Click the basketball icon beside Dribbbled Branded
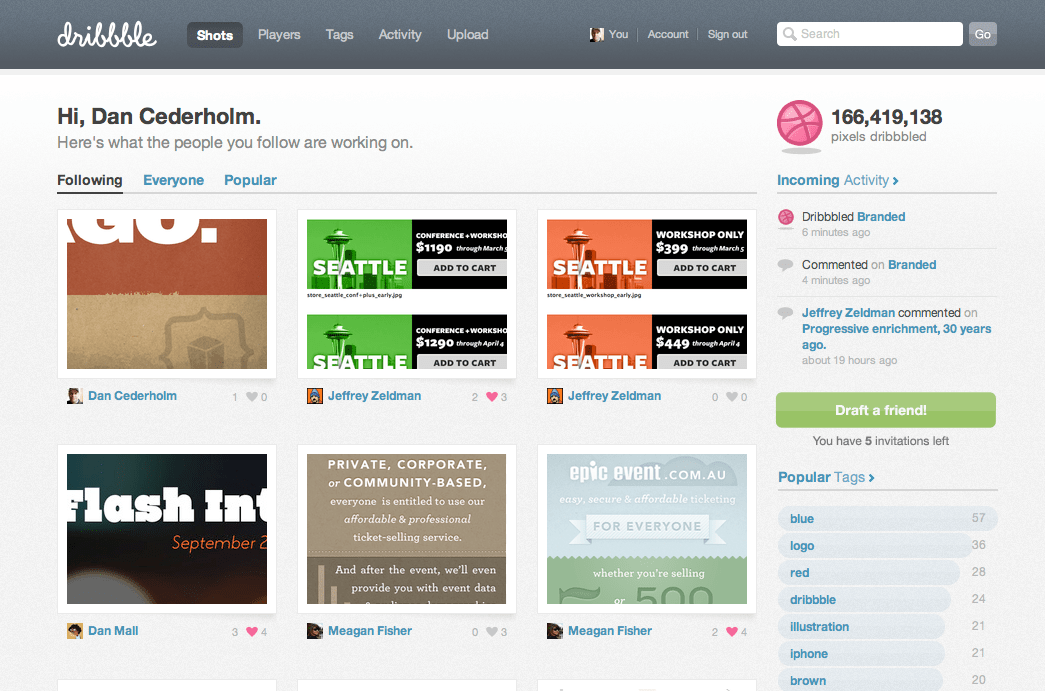This screenshot has height=691, width=1045. point(786,217)
